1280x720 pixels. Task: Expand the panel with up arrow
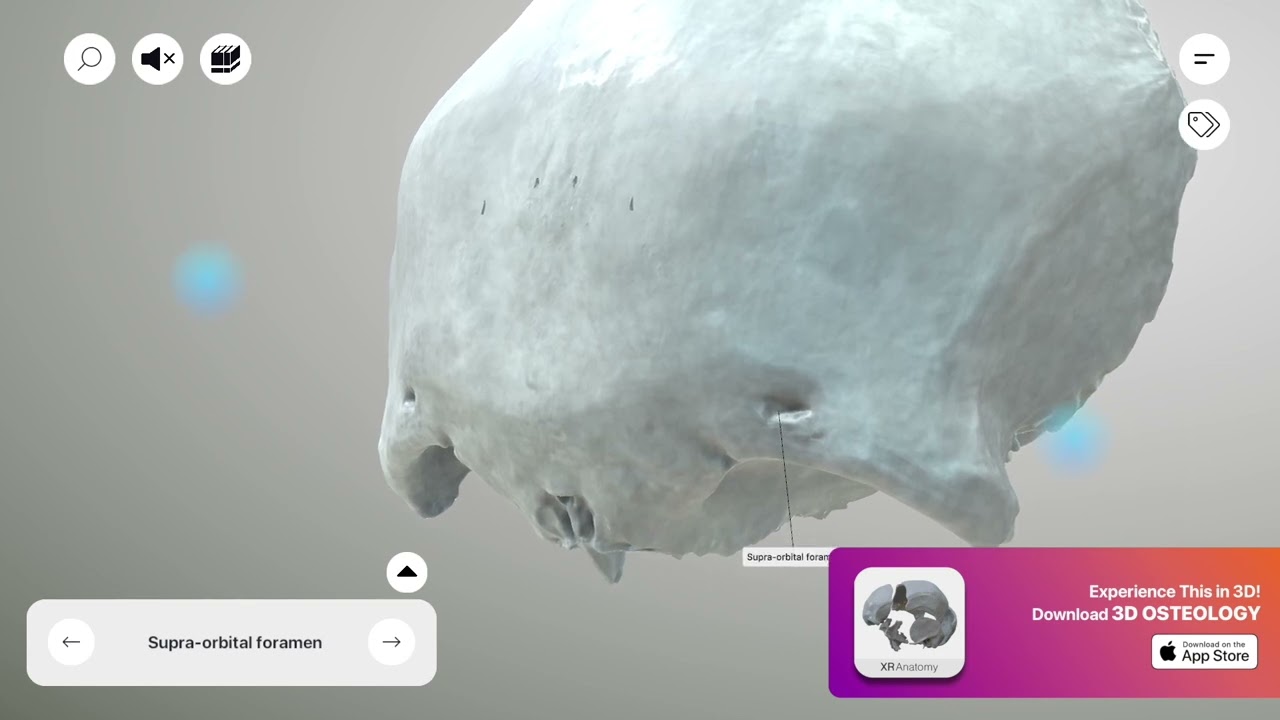(x=407, y=572)
